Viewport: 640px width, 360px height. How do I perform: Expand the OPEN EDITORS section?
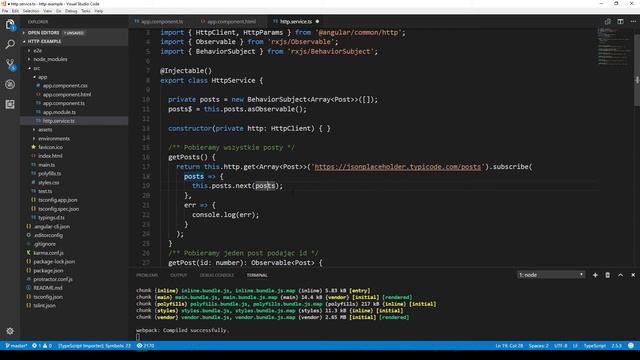point(43,33)
